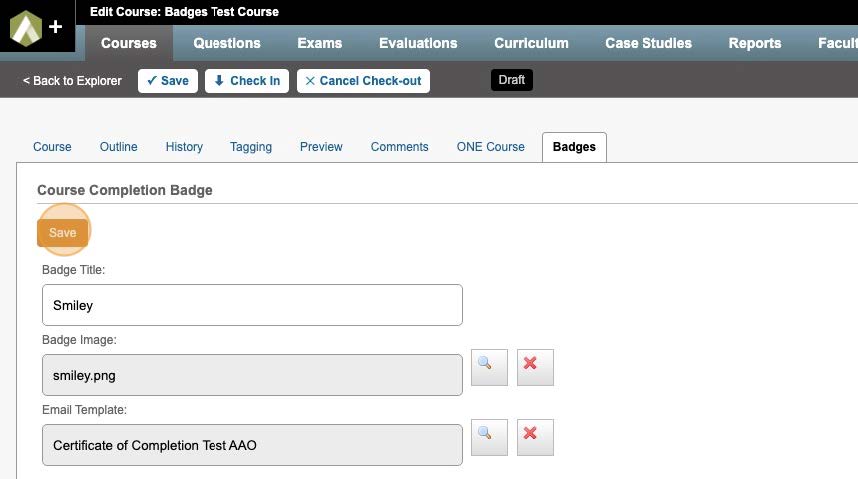The image size is (858, 479).
Task: Click the Course Completion Badge heading
Action: [125, 190]
